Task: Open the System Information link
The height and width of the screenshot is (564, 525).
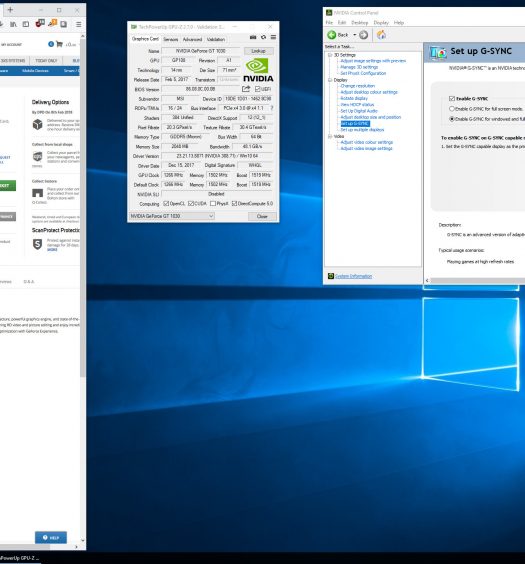Action: 353,276
